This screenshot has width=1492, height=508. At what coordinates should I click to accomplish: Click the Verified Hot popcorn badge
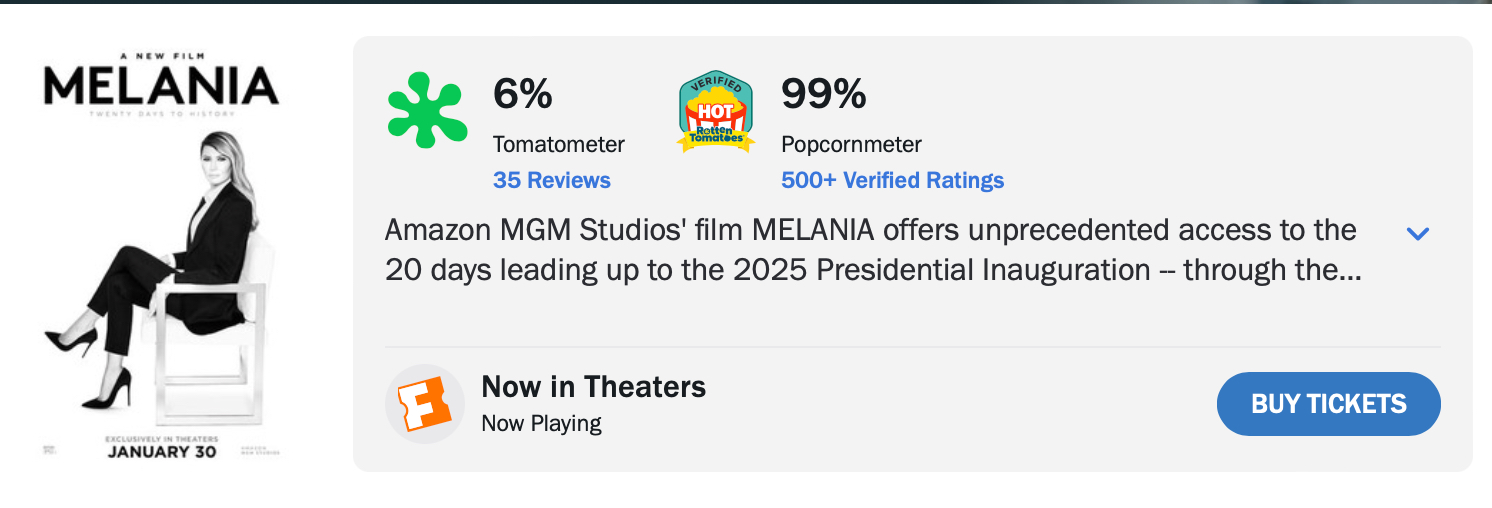point(715,112)
